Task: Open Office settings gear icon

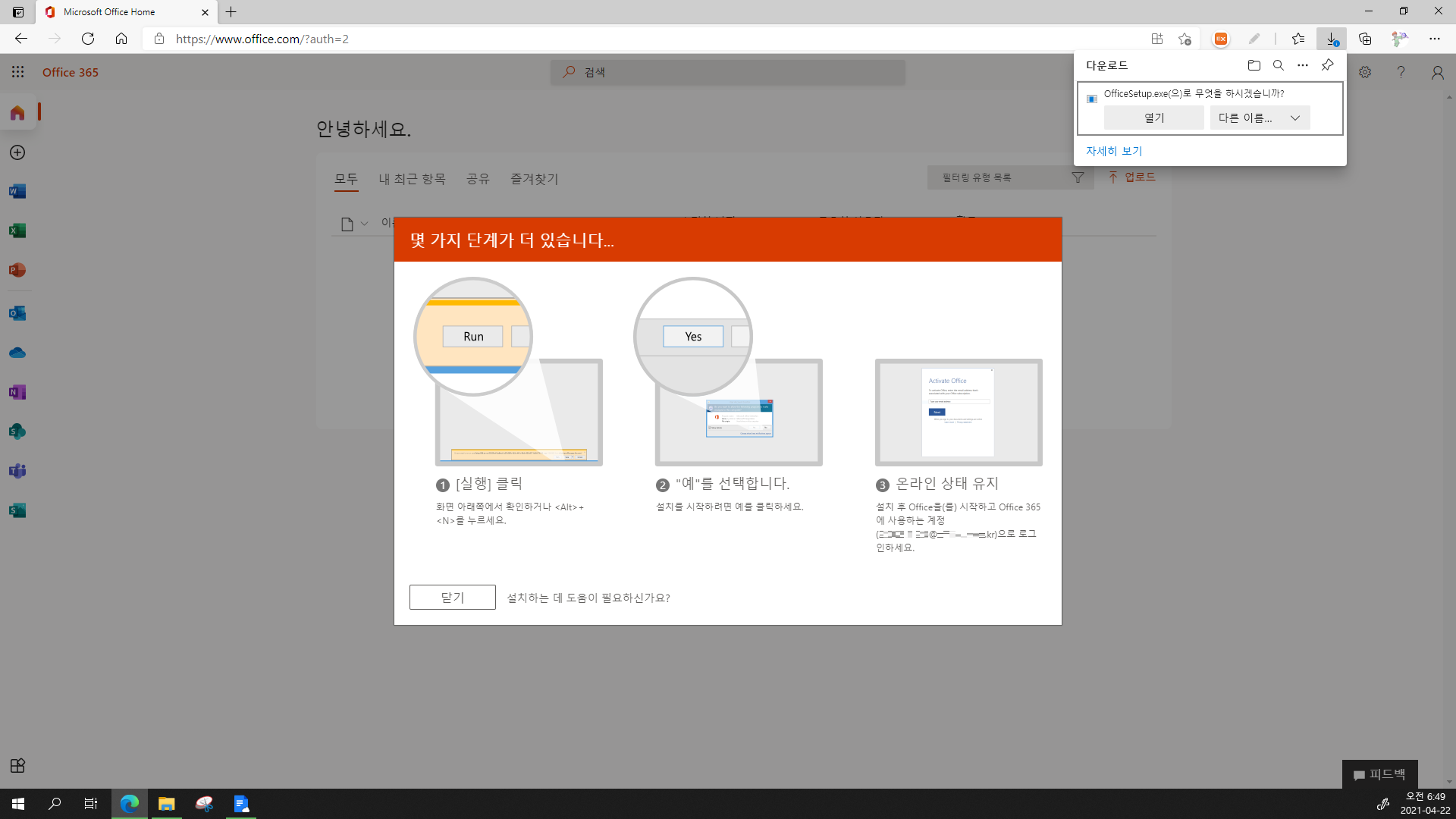Action: [1365, 72]
